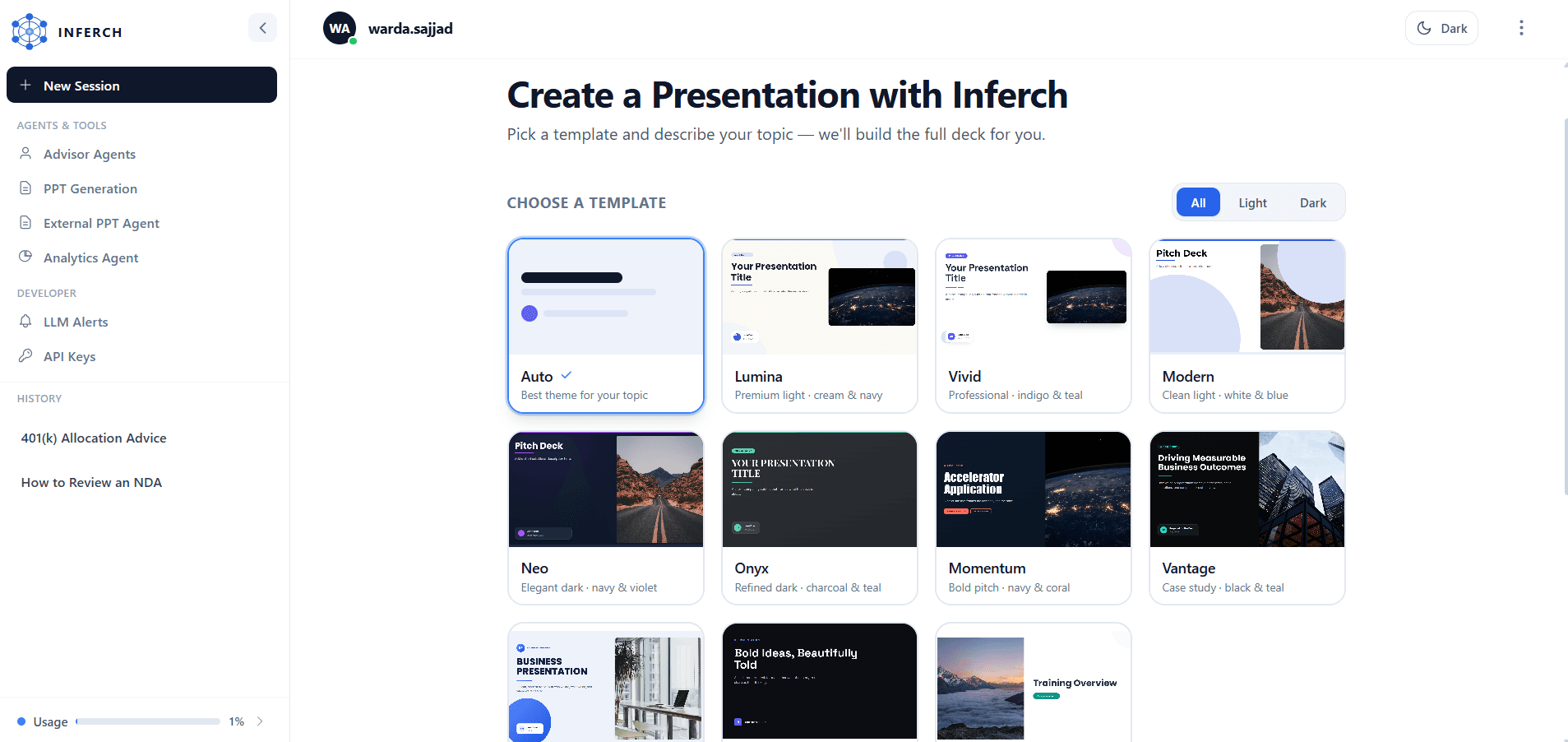Image resolution: width=1568 pixels, height=742 pixels.
Task: Select the Bold Ideas, Beautifully Told template
Action: pyautogui.click(x=820, y=683)
